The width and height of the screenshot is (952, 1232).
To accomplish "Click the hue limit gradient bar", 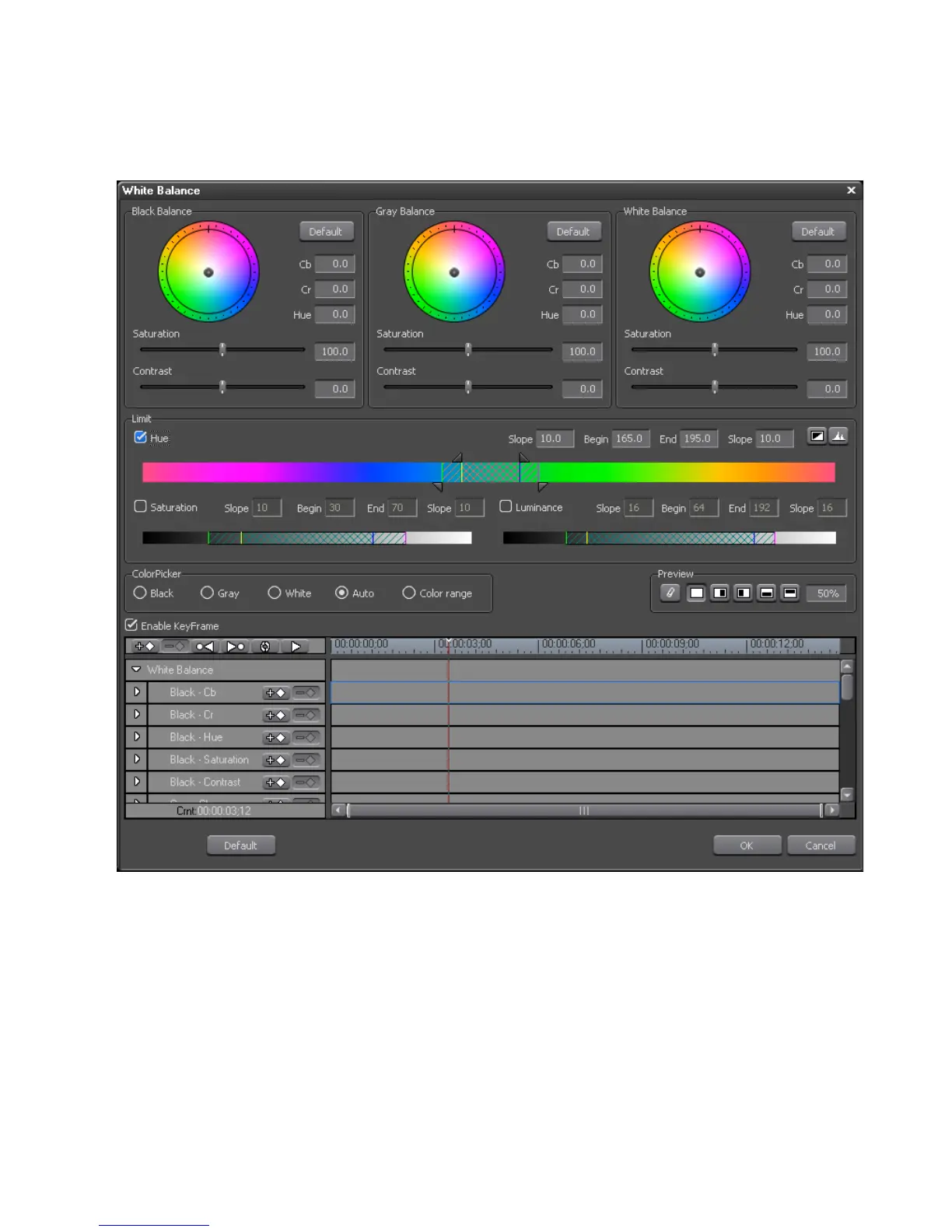I will point(488,472).
